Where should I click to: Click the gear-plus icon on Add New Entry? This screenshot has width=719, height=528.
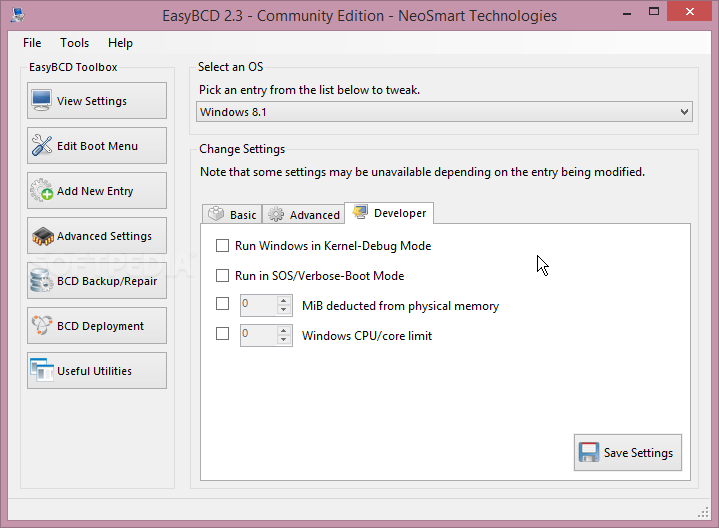(42, 190)
